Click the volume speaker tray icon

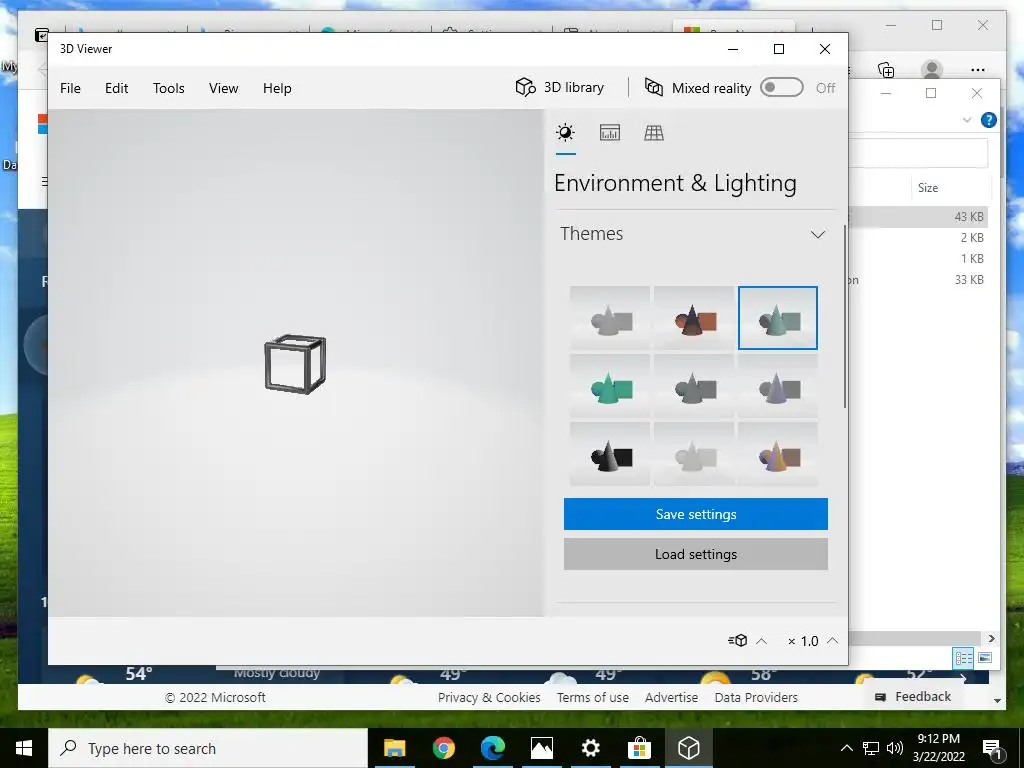tap(895, 748)
